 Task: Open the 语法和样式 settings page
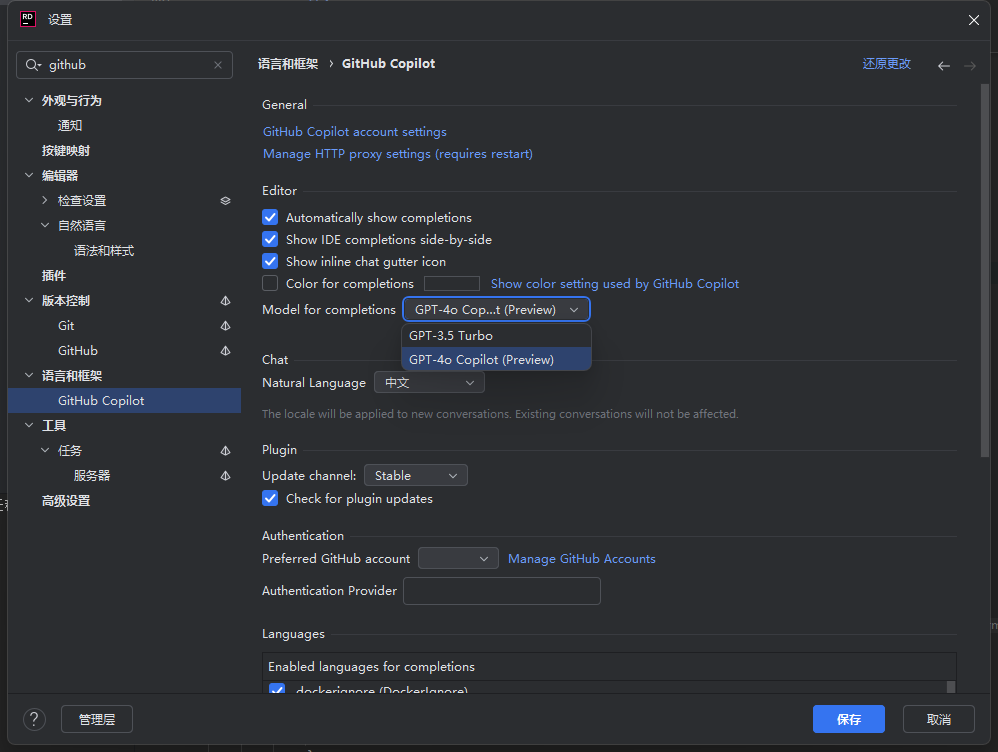click(104, 251)
